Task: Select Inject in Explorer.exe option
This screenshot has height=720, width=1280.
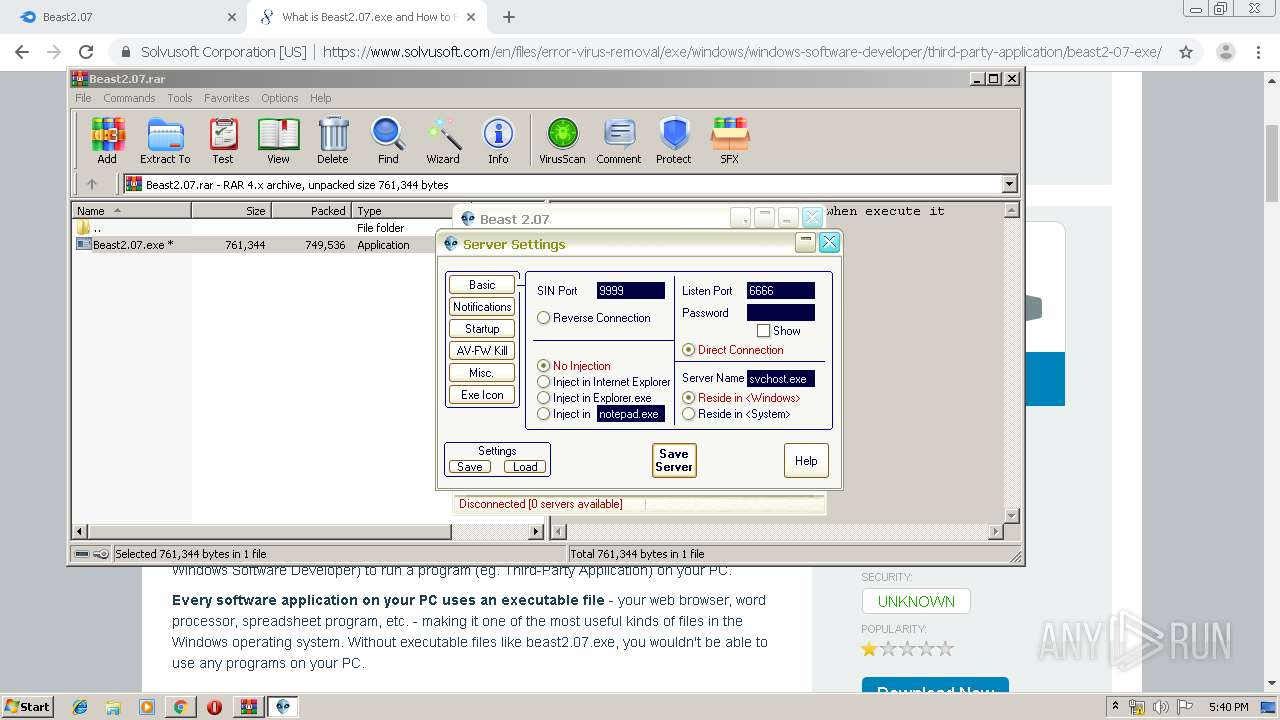Action: [544, 398]
